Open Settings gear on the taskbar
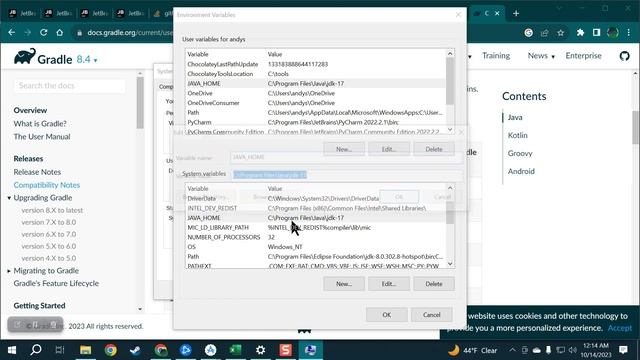Viewport: 640px width, 360px height. click(x=260, y=350)
